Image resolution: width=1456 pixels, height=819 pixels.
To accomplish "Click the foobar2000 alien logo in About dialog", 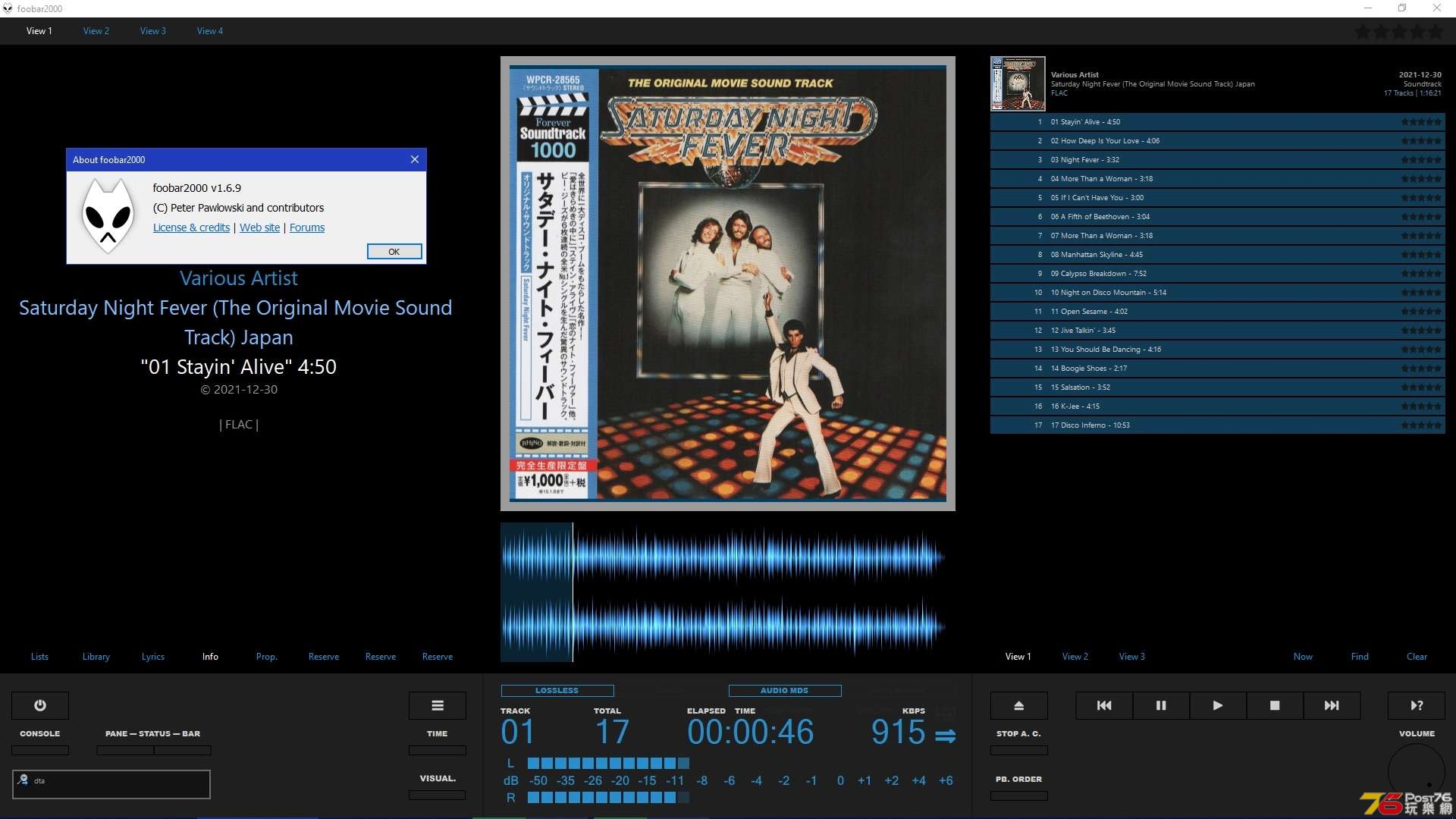I will click(108, 215).
